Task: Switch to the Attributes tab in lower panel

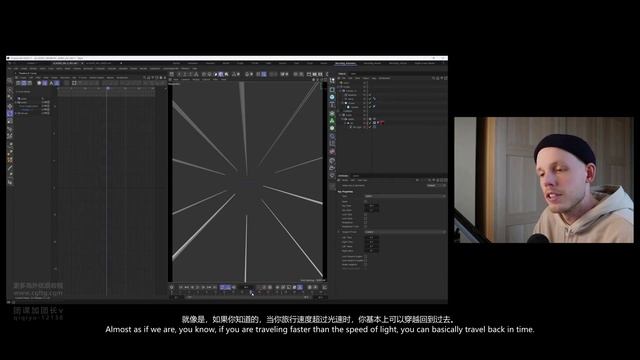Action: point(343,176)
